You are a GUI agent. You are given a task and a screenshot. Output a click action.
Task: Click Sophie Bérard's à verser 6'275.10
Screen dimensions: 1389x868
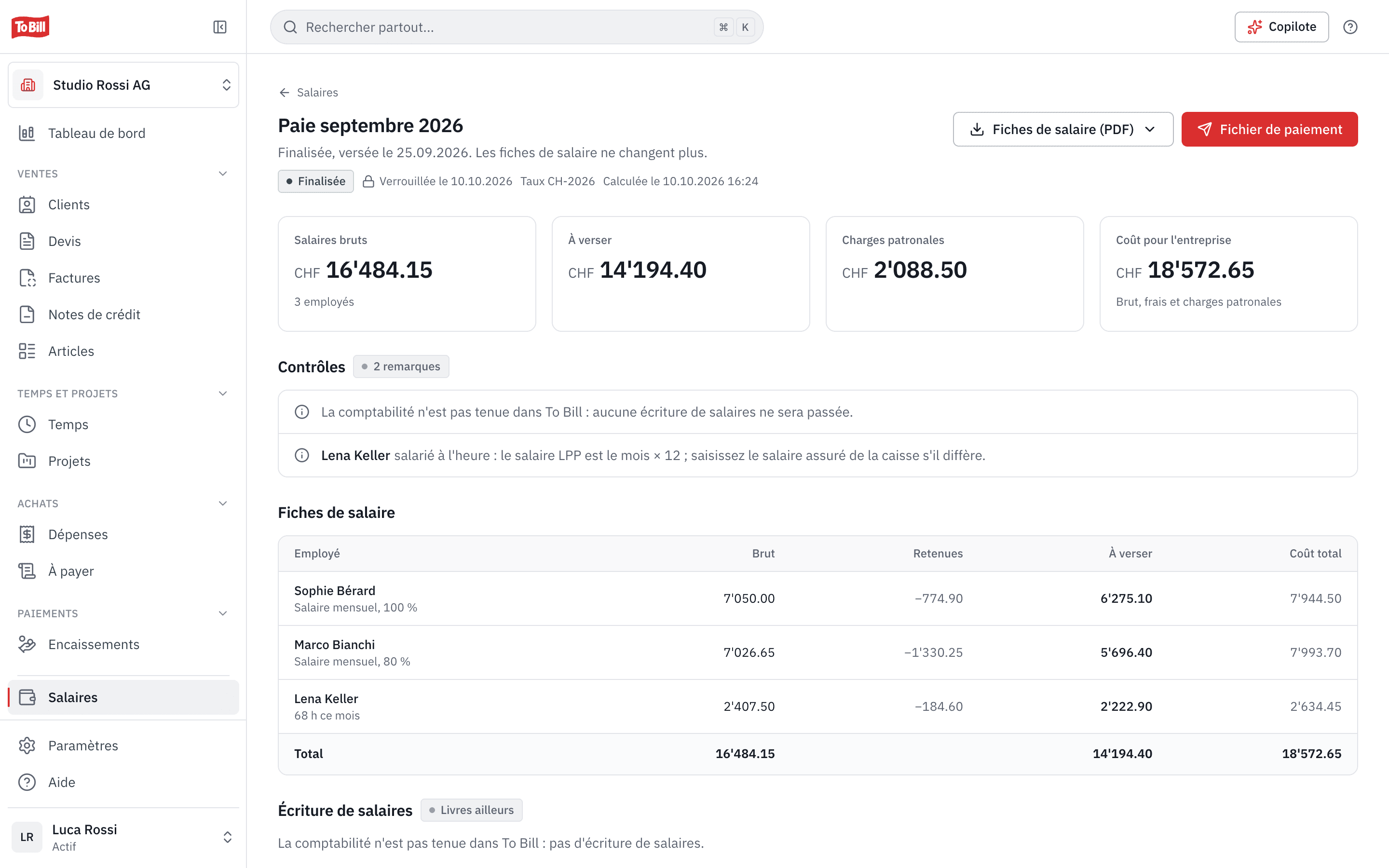click(x=1126, y=598)
